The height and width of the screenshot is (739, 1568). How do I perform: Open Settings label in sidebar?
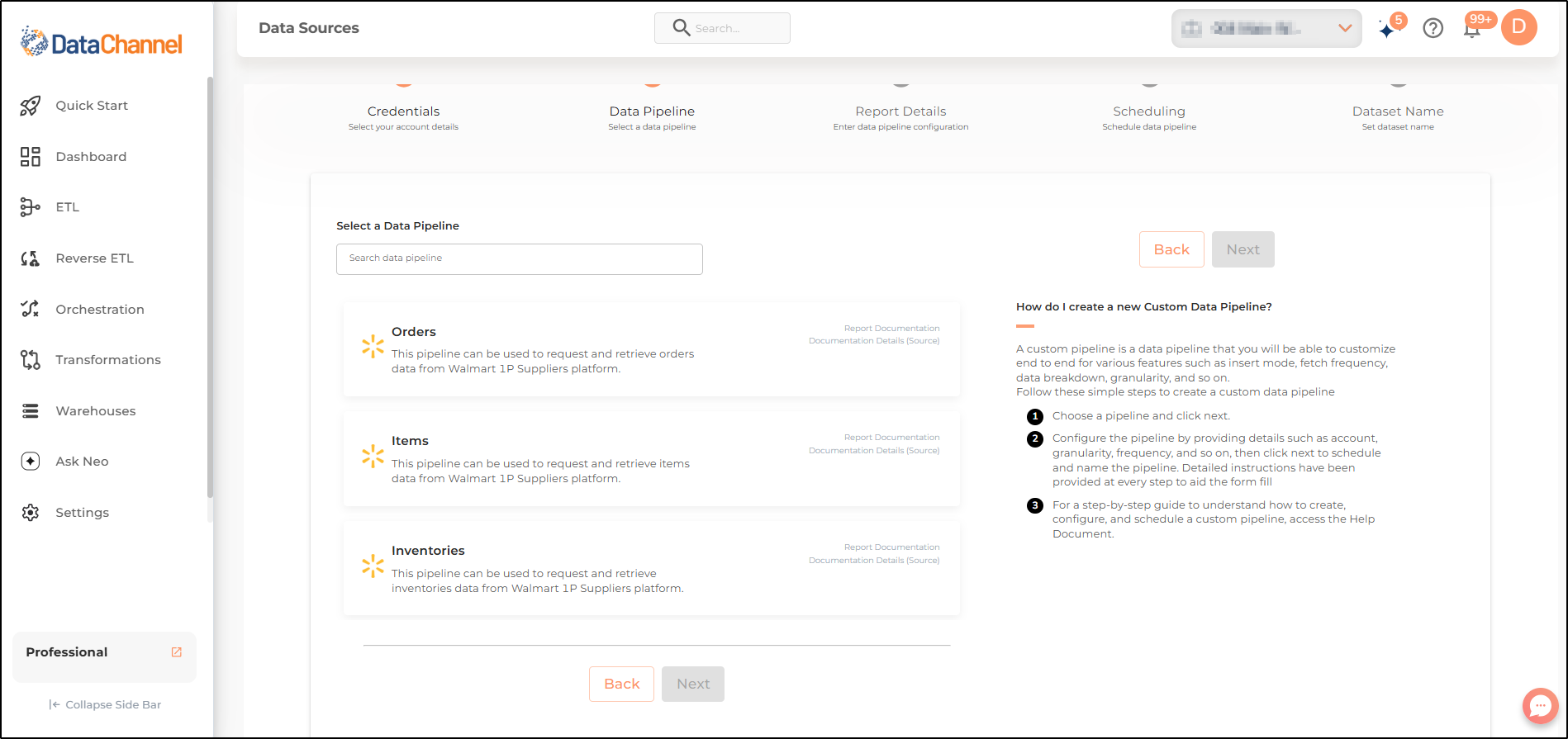(x=82, y=513)
